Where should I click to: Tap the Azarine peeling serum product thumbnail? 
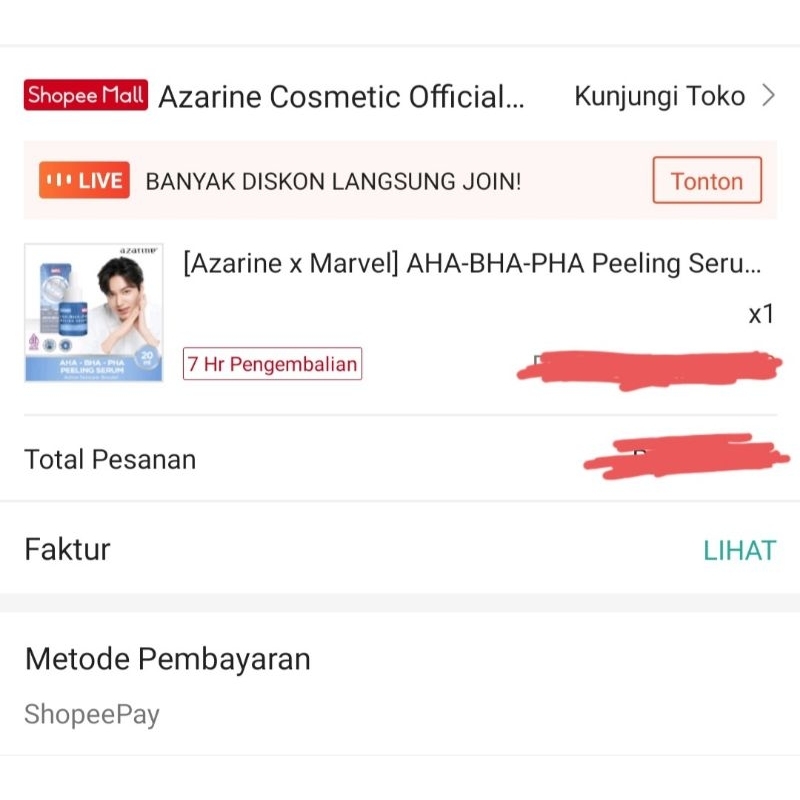point(94,313)
